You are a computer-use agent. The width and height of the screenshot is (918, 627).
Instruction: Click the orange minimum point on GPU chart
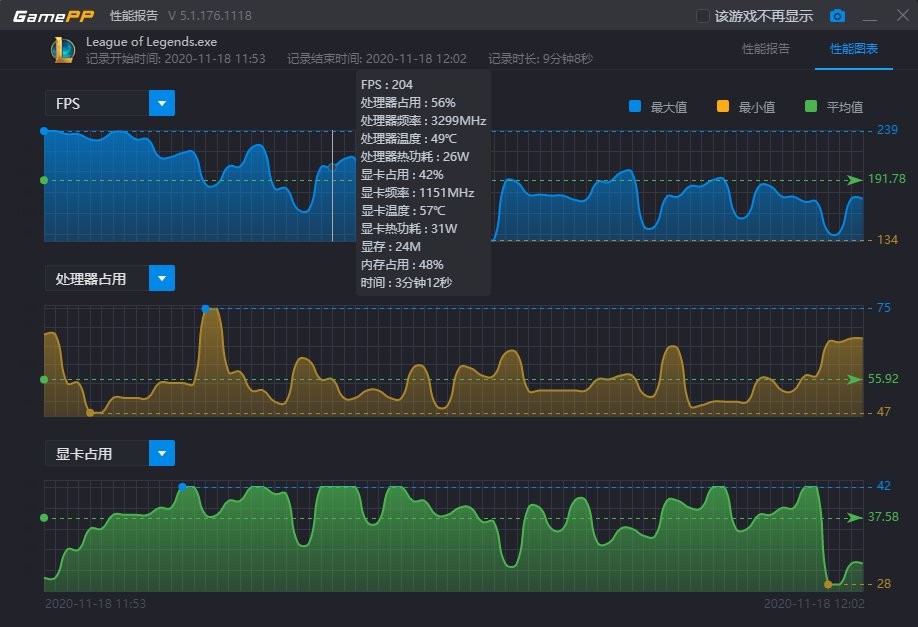coord(828,584)
